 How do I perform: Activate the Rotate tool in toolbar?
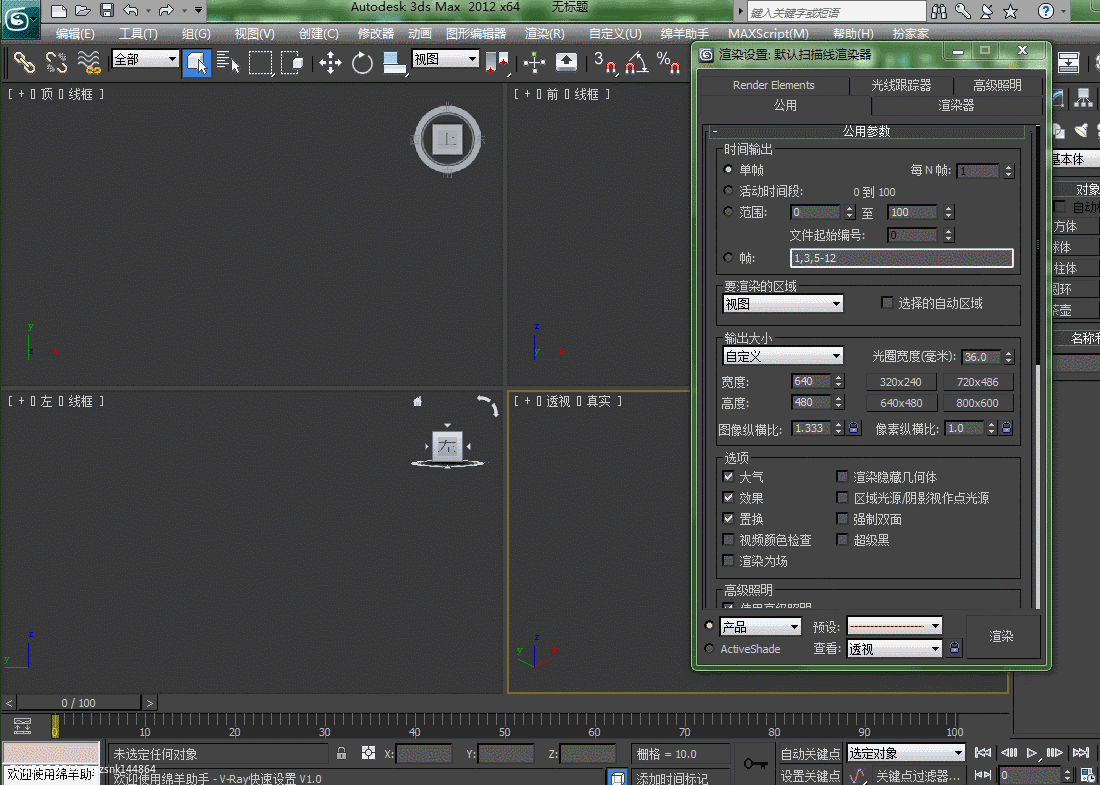click(362, 62)
